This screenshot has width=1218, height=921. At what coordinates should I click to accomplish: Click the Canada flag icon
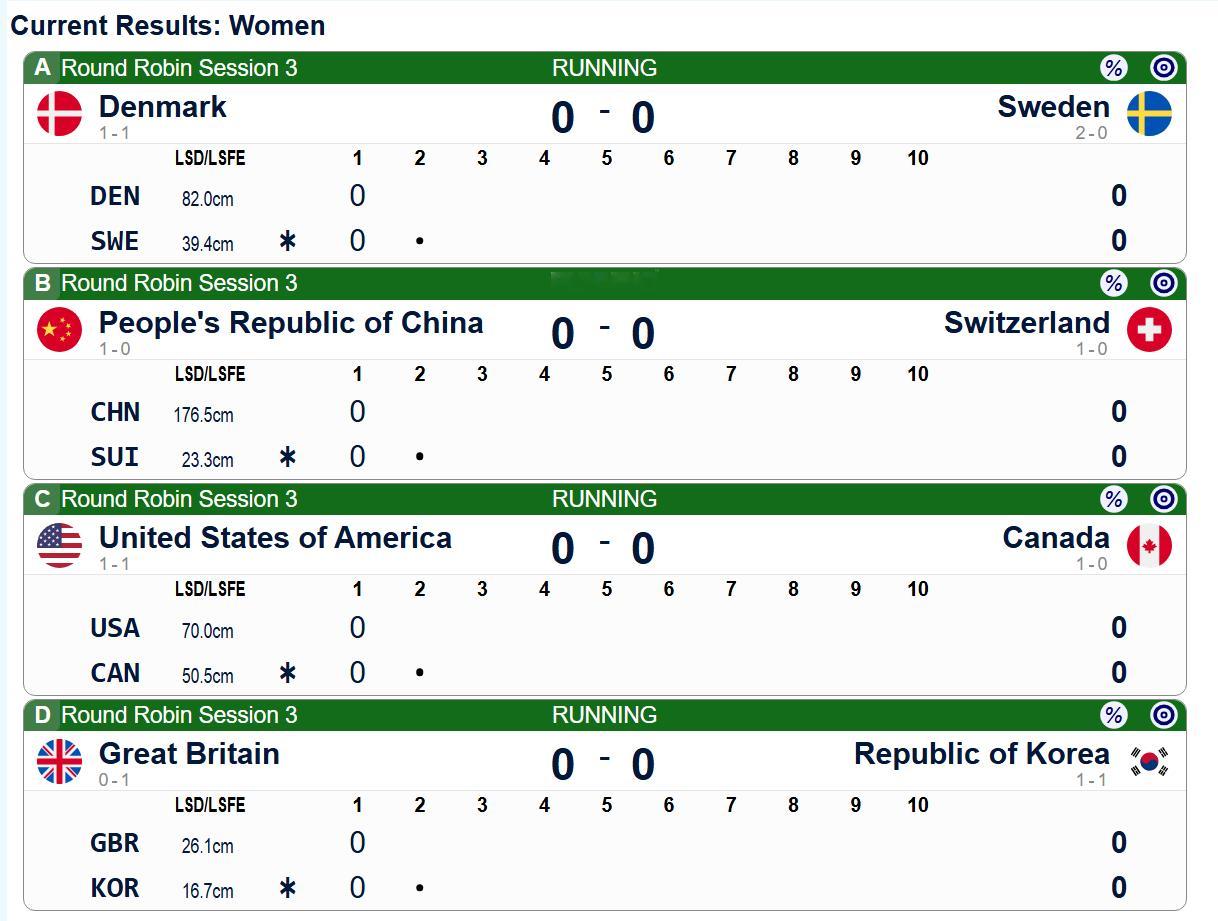tap(1149, 545)
